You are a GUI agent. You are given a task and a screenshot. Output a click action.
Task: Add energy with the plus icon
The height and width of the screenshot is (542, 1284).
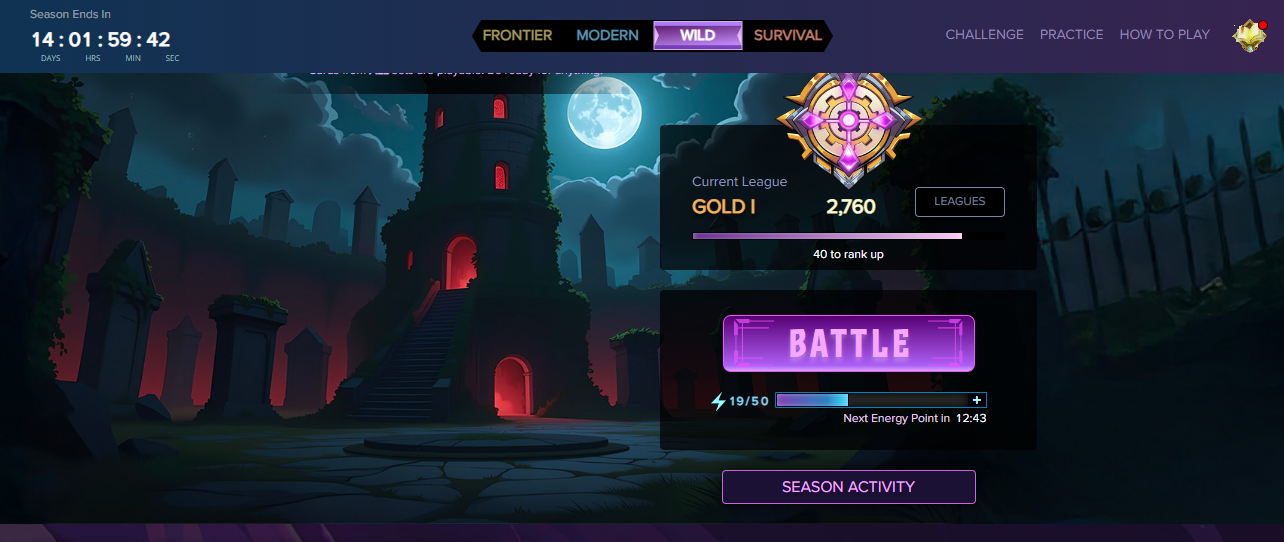(977, 400)
